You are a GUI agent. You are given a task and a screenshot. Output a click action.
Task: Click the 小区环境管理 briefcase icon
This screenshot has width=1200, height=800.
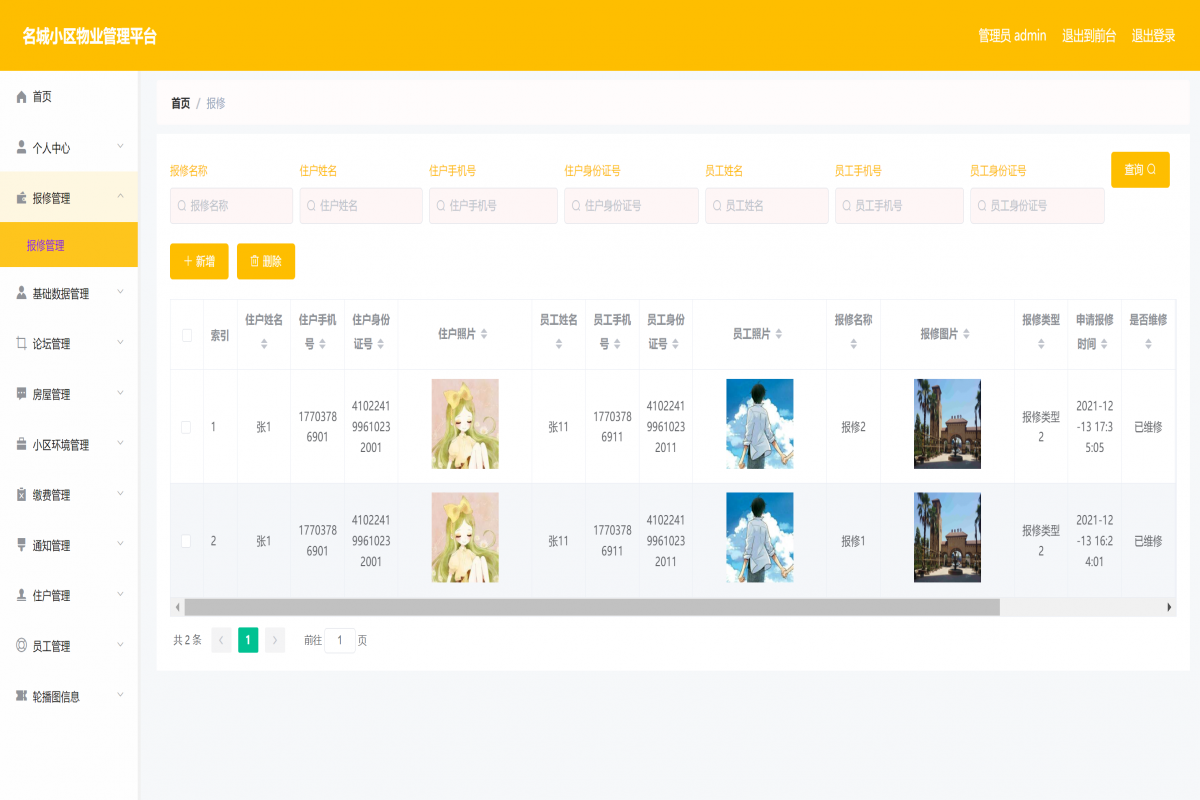click(22, 445)
